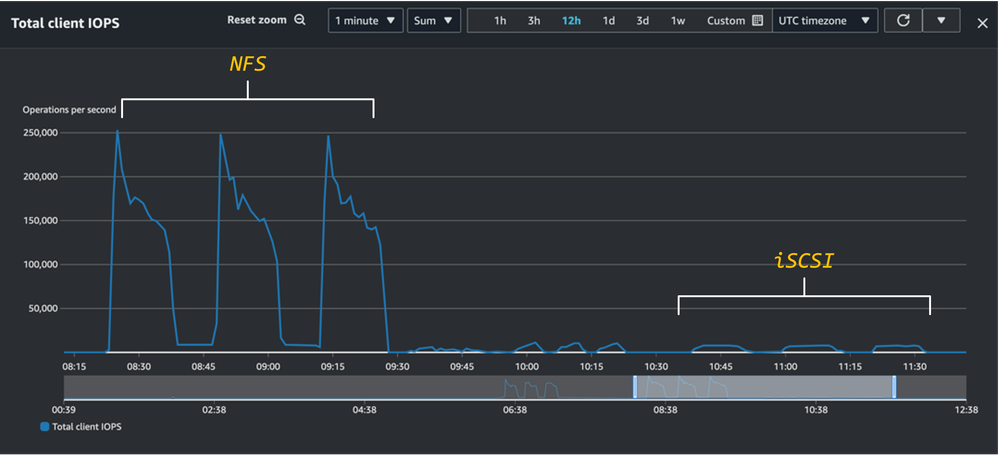Switch to the 1d time range
Screen dimensions: 999x455
(608, 21)
